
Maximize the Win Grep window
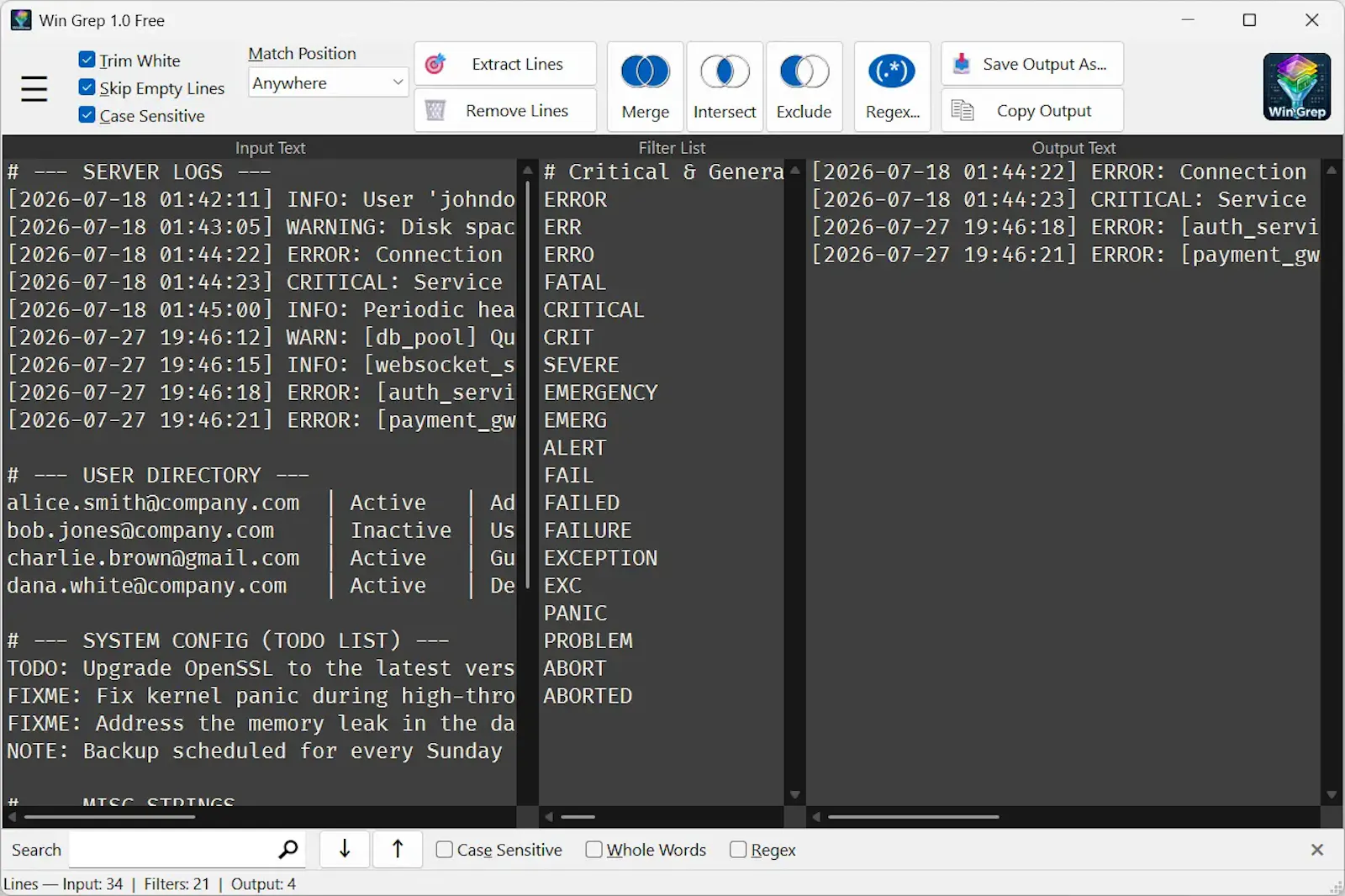[x=1249, y=20]
